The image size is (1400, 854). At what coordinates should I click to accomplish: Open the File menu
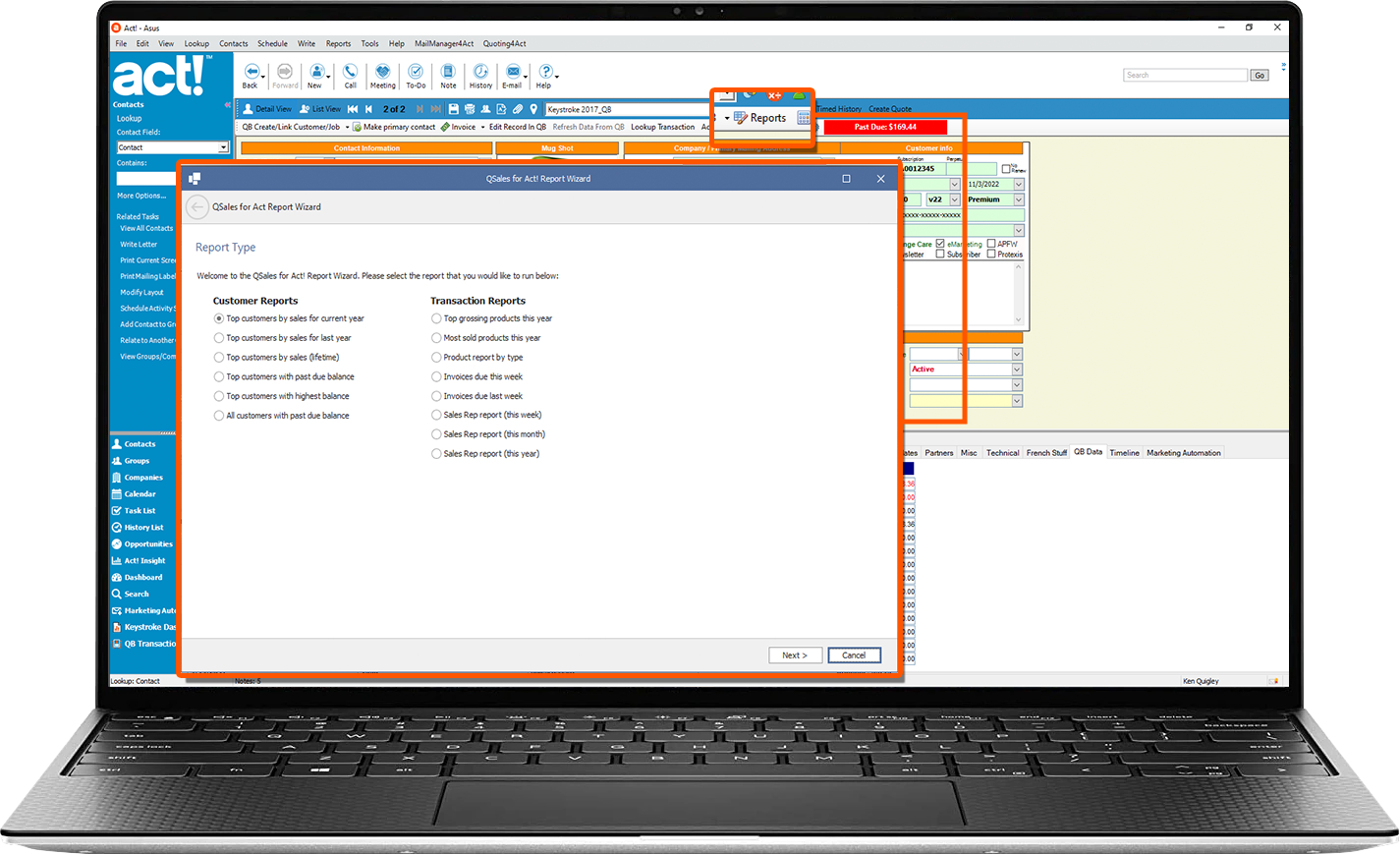[x=121, y=43]
